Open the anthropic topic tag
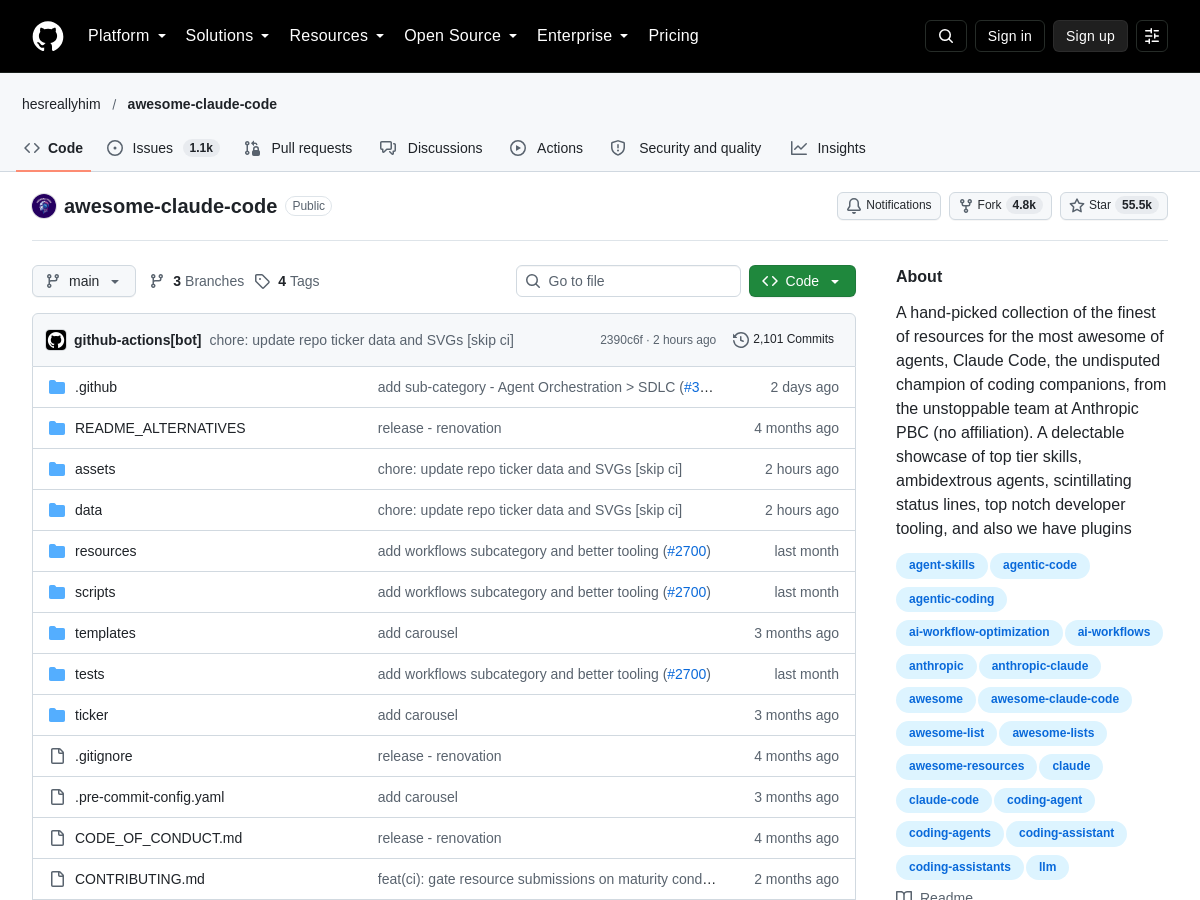 [x=936, y=667]
